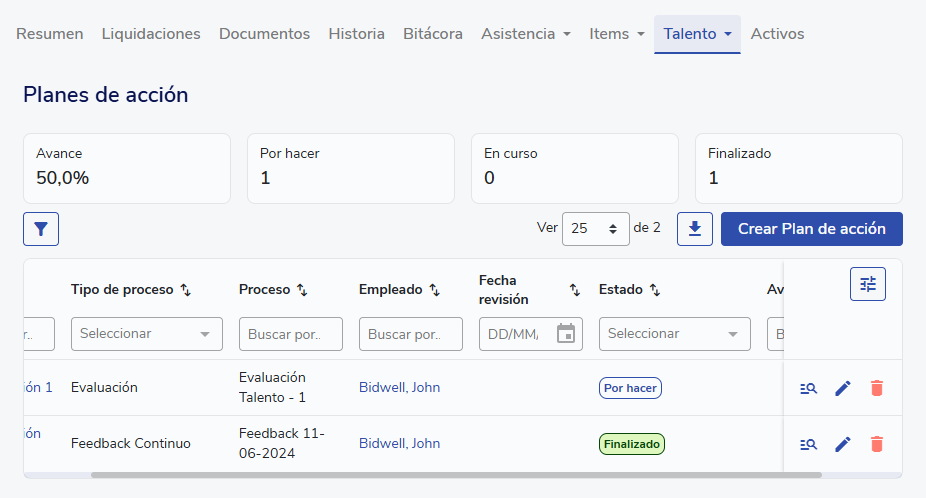Edit the Evaluación plan with pencil
926x498 pixels.
coord(843,388)
